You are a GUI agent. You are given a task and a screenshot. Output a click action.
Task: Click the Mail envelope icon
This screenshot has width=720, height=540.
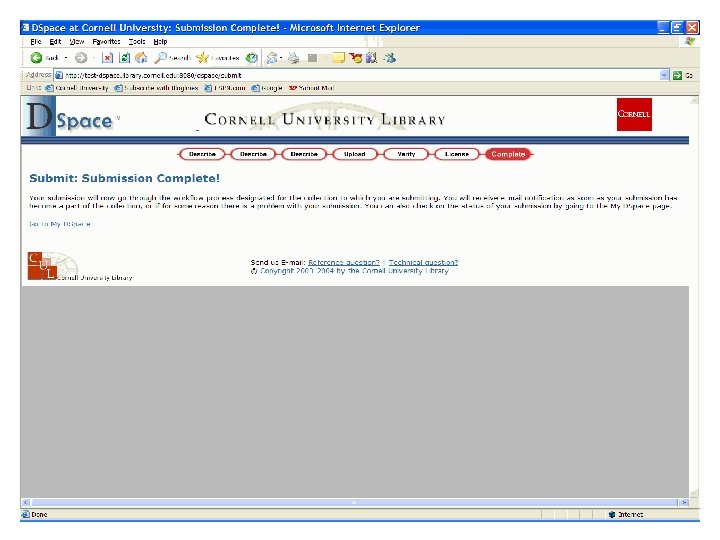tap(272, 58)
